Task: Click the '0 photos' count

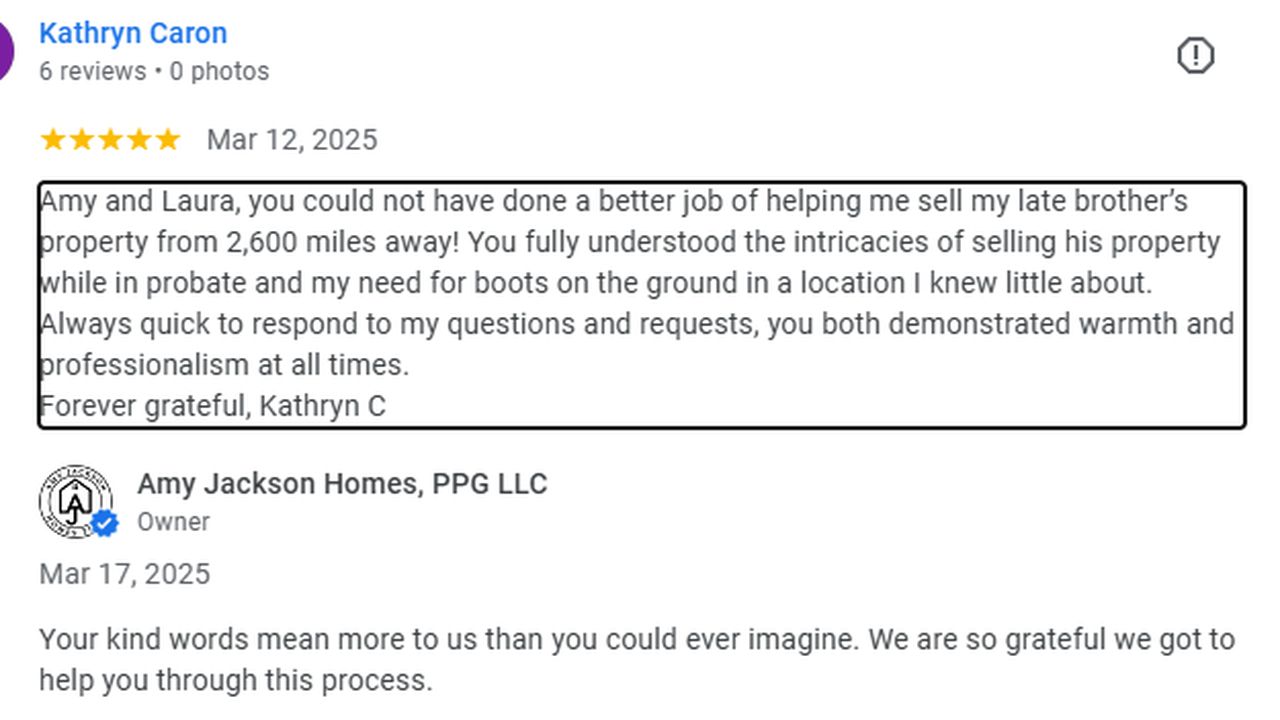Action: click(x=219, y=72)
